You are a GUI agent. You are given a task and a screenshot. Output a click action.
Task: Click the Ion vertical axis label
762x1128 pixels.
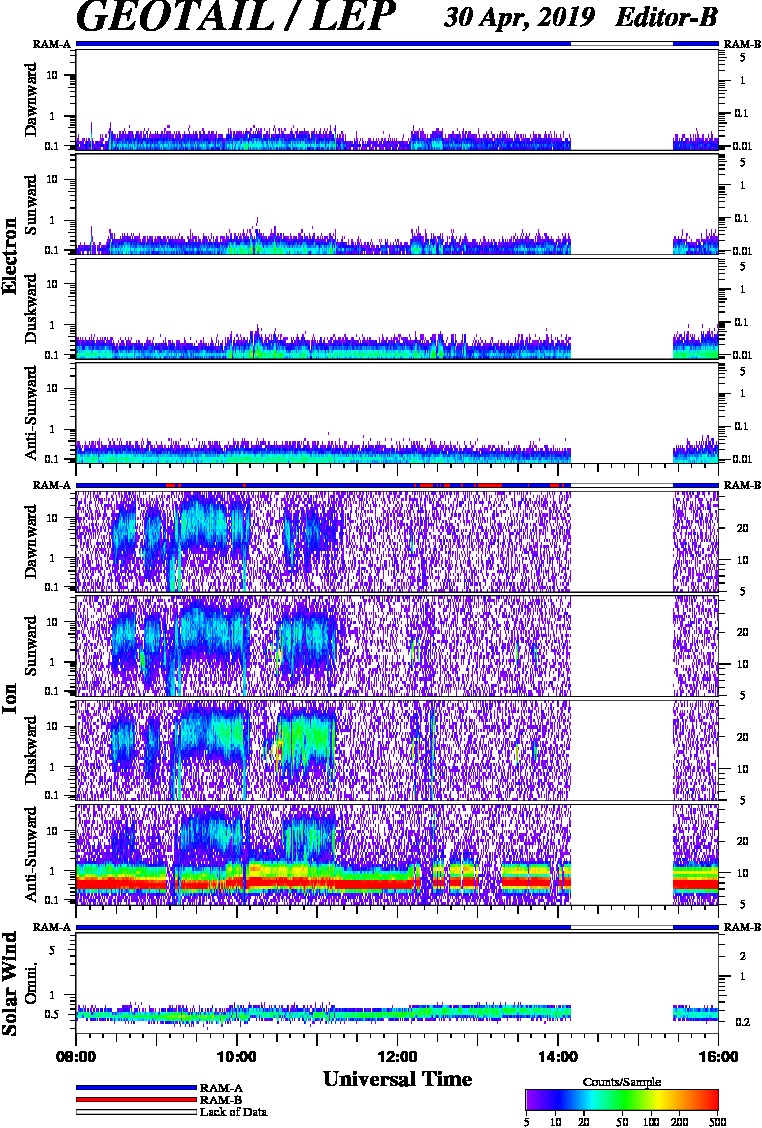[10, 698]
